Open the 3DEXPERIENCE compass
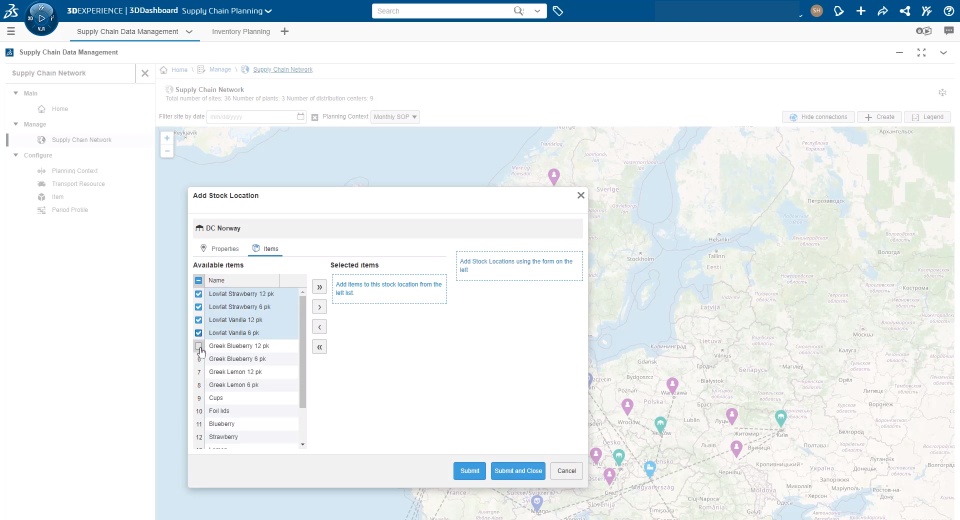This screenshot has width=960, height=520. 42,18
